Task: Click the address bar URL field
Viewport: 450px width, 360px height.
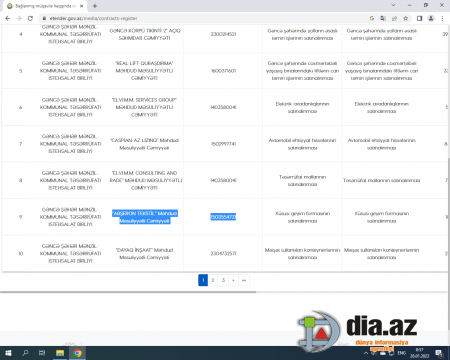Action: (207, 18)
